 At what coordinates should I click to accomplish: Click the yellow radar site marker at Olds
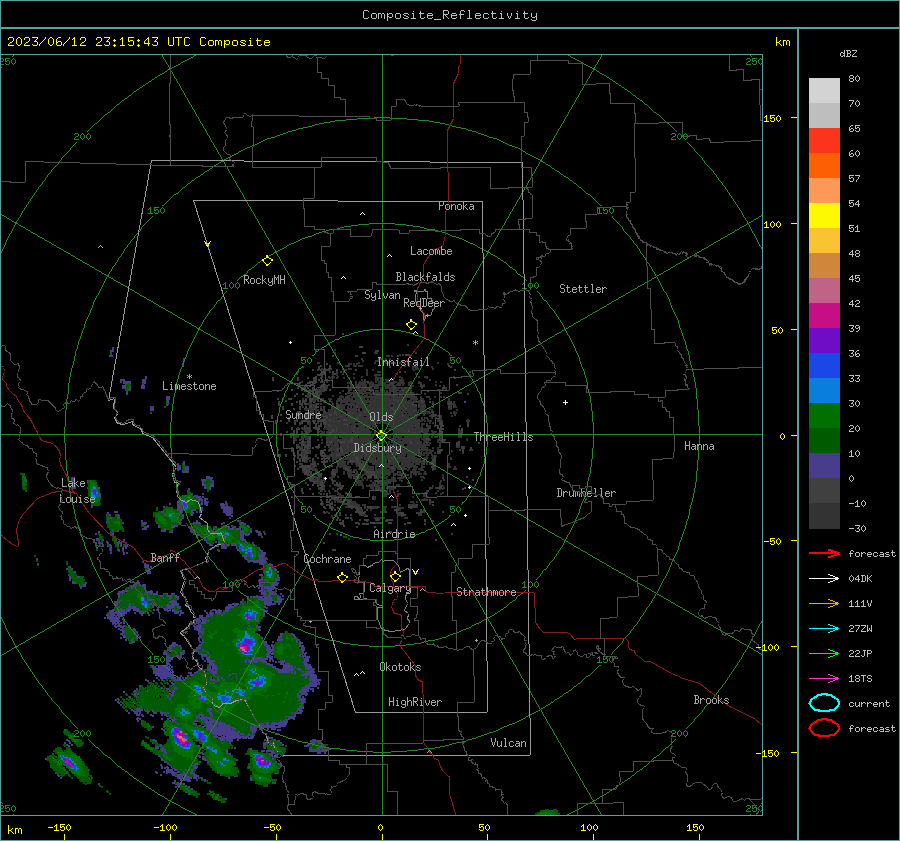click(381, 436)
